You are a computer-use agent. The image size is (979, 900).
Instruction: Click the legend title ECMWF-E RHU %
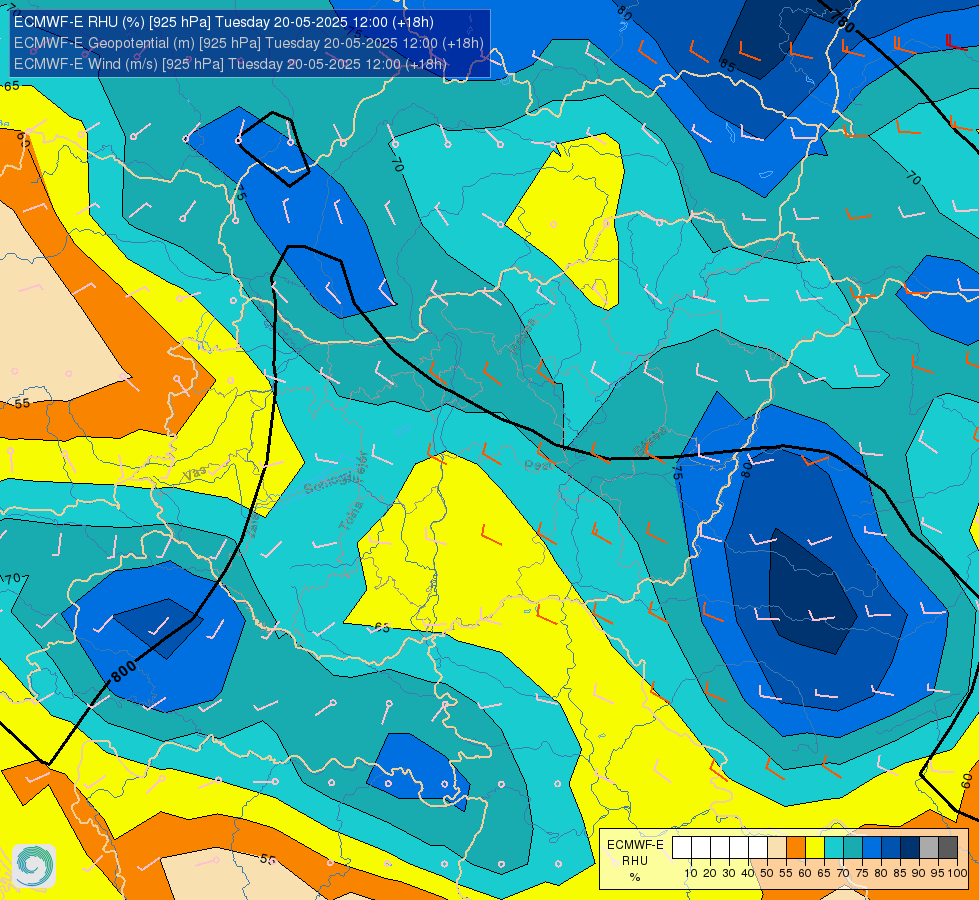click(x=635, y=861)
